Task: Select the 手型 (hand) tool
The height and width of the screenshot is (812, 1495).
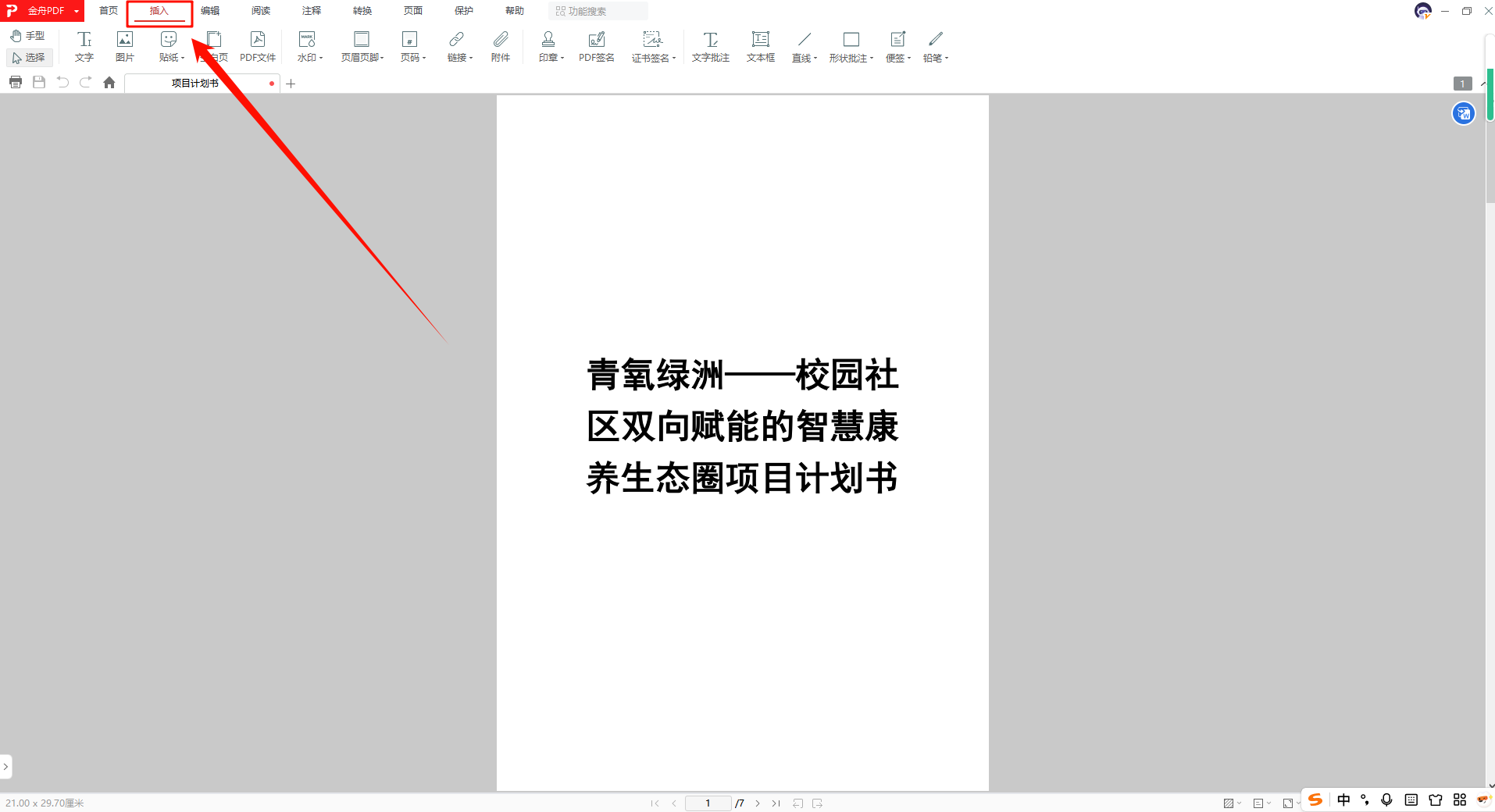Action: point(28,35)
